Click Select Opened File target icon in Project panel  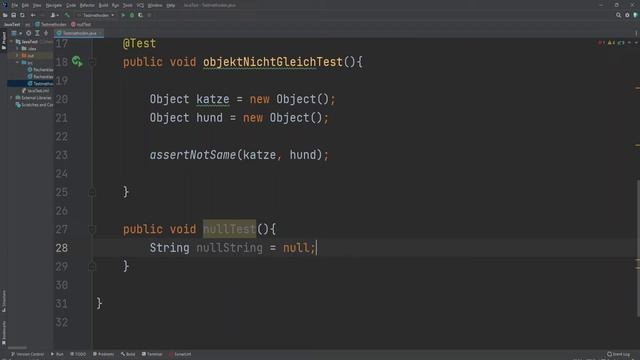click(x=28, y=33)
